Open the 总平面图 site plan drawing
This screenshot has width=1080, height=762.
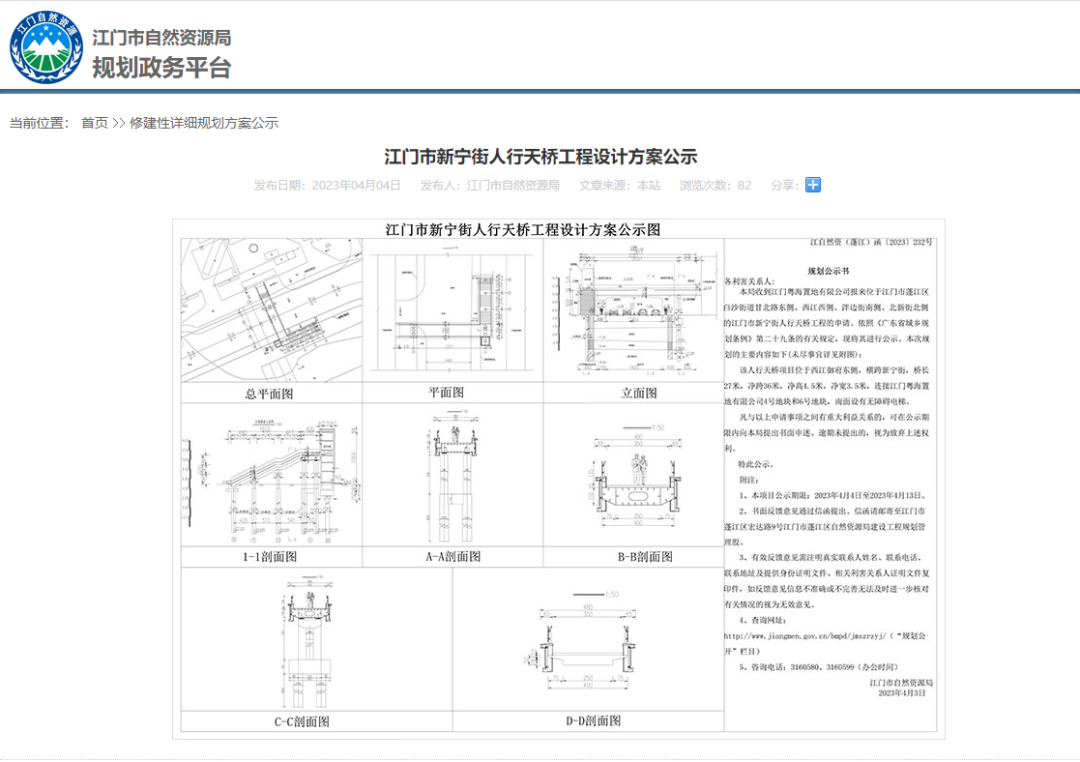coord(271,310)
